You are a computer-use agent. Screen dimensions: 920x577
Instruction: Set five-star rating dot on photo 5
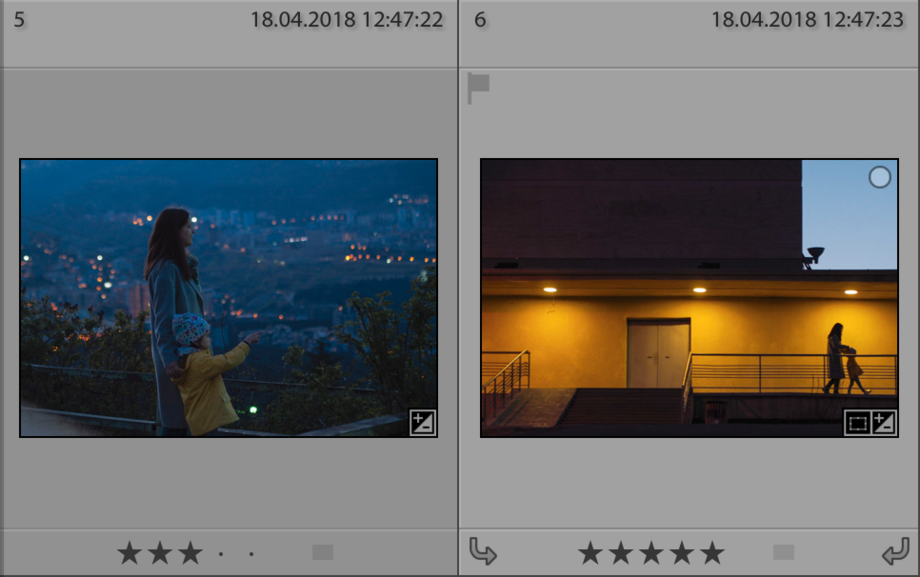(x=251, y=554)
